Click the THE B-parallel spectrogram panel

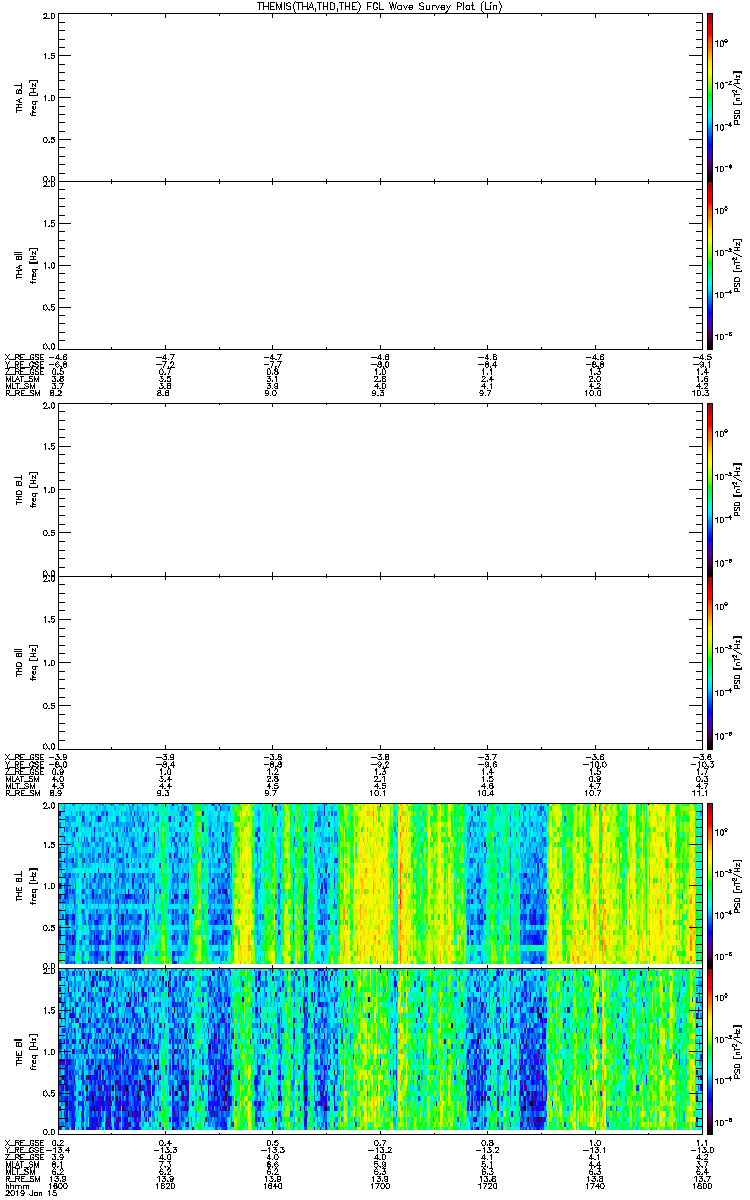click(379, 1049)
